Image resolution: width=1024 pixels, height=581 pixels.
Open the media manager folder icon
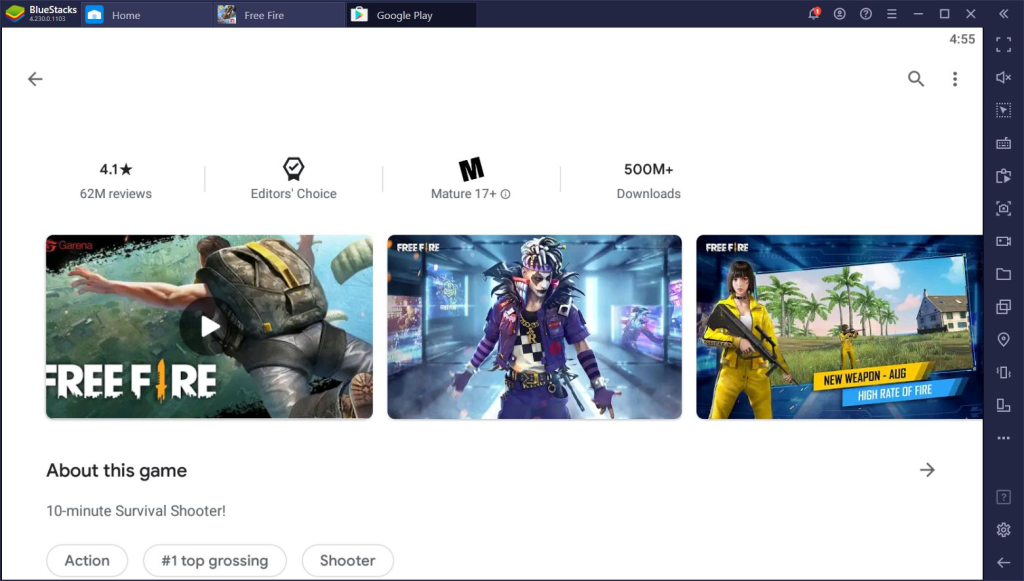[x=1003, y=274]
